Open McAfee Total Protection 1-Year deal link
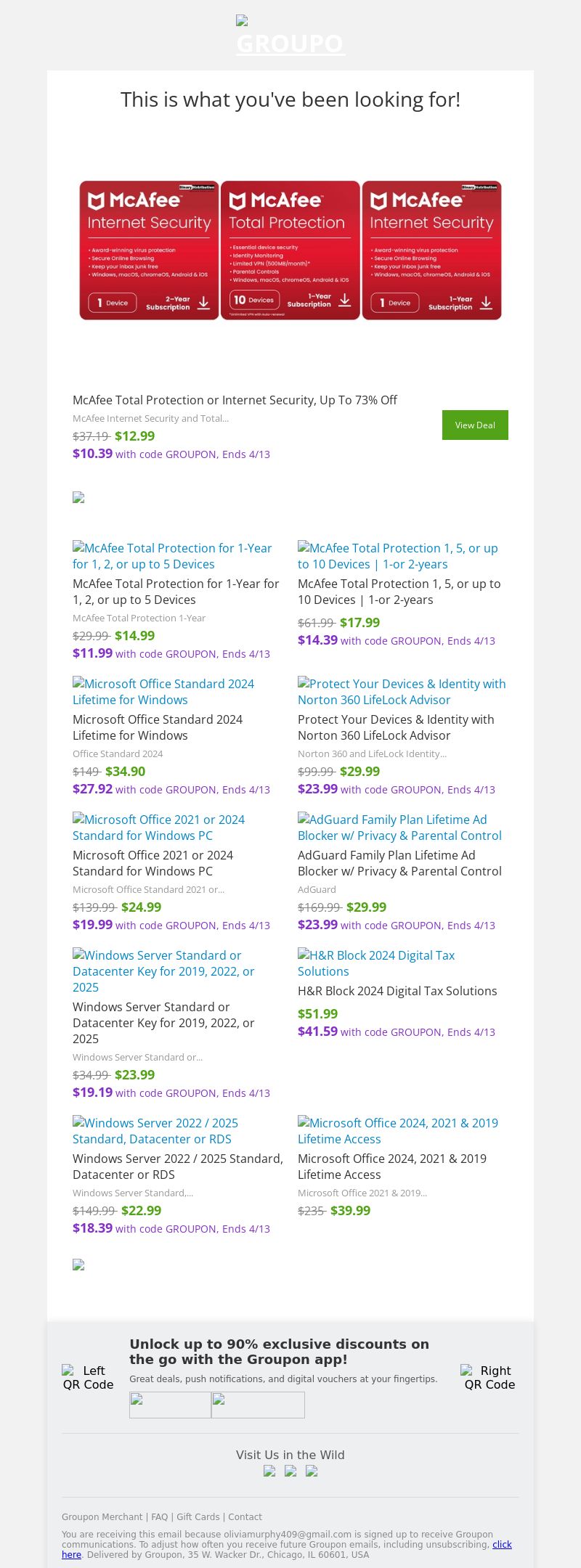The width and height of the screenshot is (581, 1568). pyautogui.click(x=172, y=556)
